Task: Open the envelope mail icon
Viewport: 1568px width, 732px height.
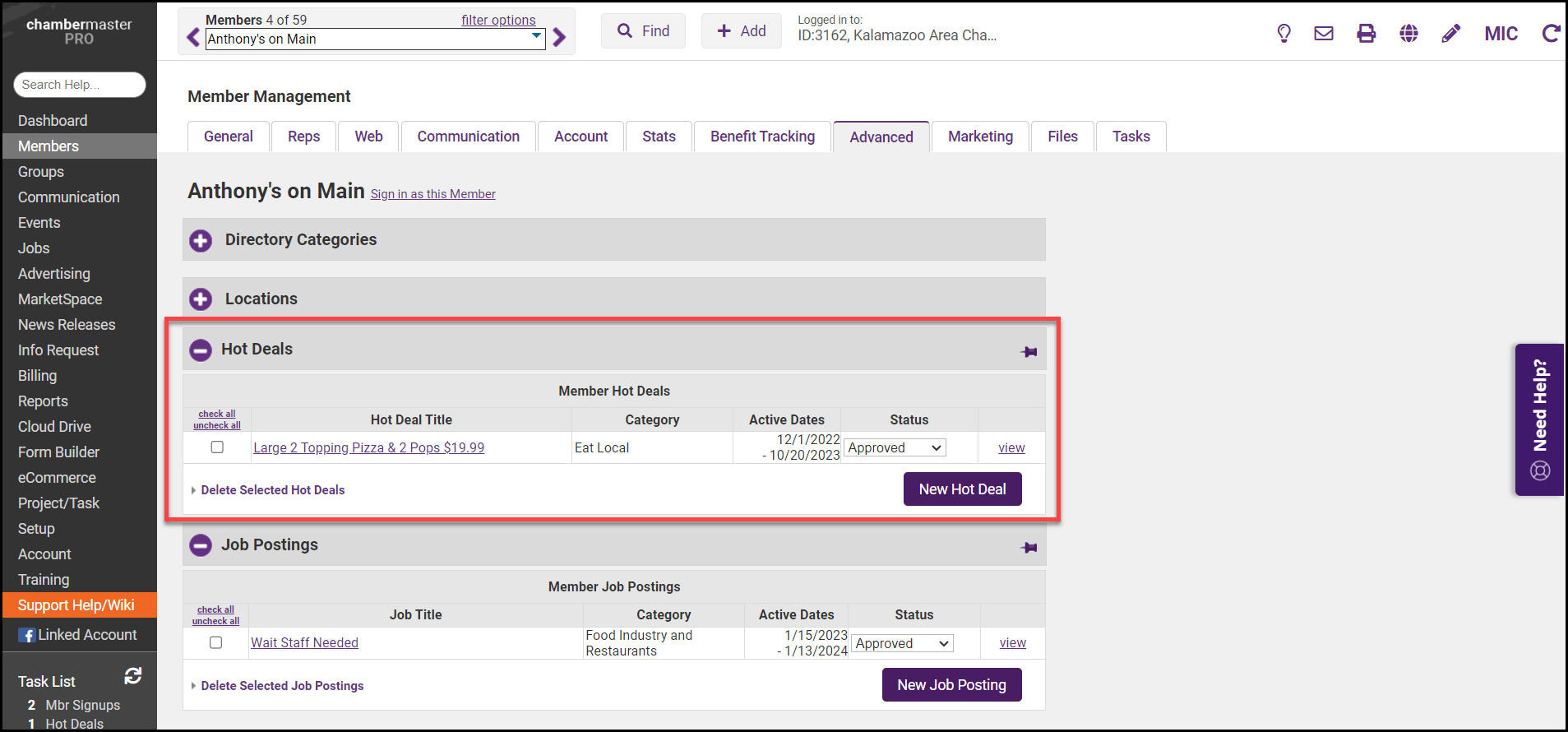Action: 1324,34
